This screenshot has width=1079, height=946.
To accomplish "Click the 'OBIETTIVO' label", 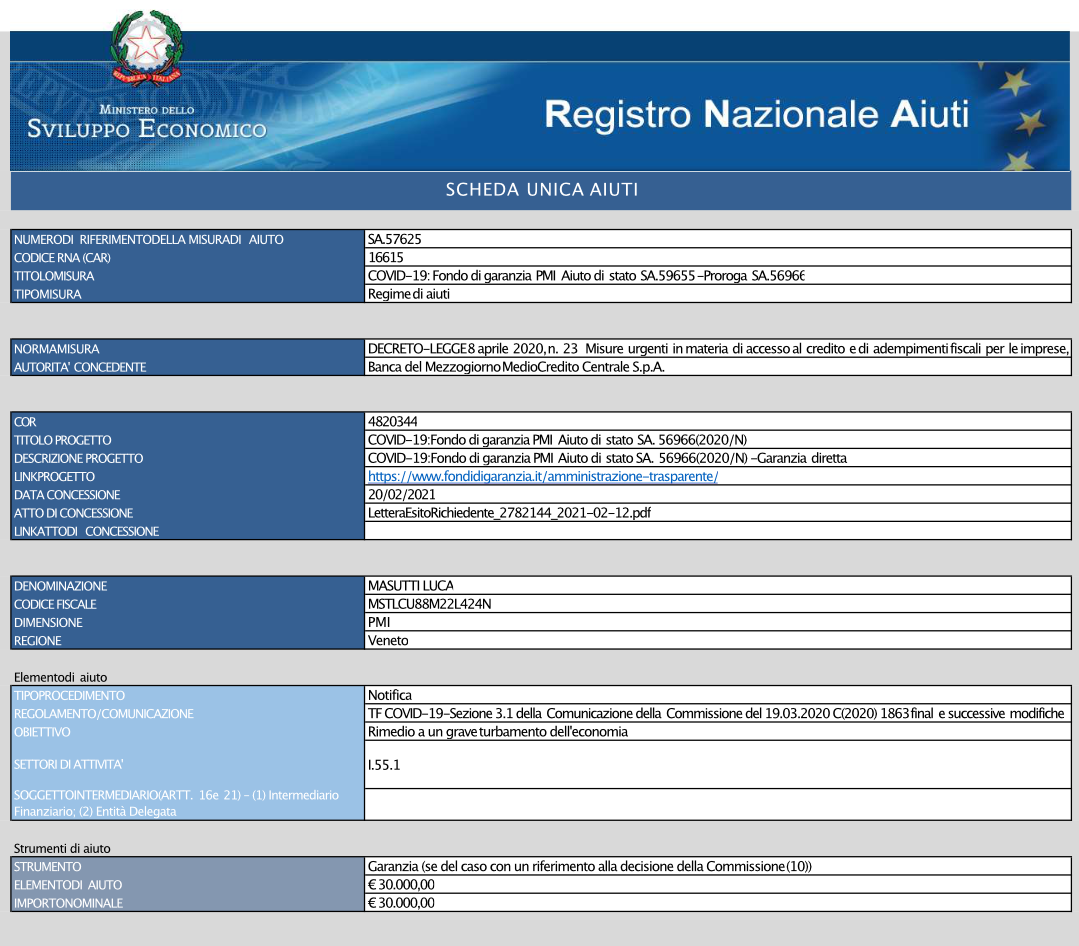I will pyautogui.click(x=42, y=731).
